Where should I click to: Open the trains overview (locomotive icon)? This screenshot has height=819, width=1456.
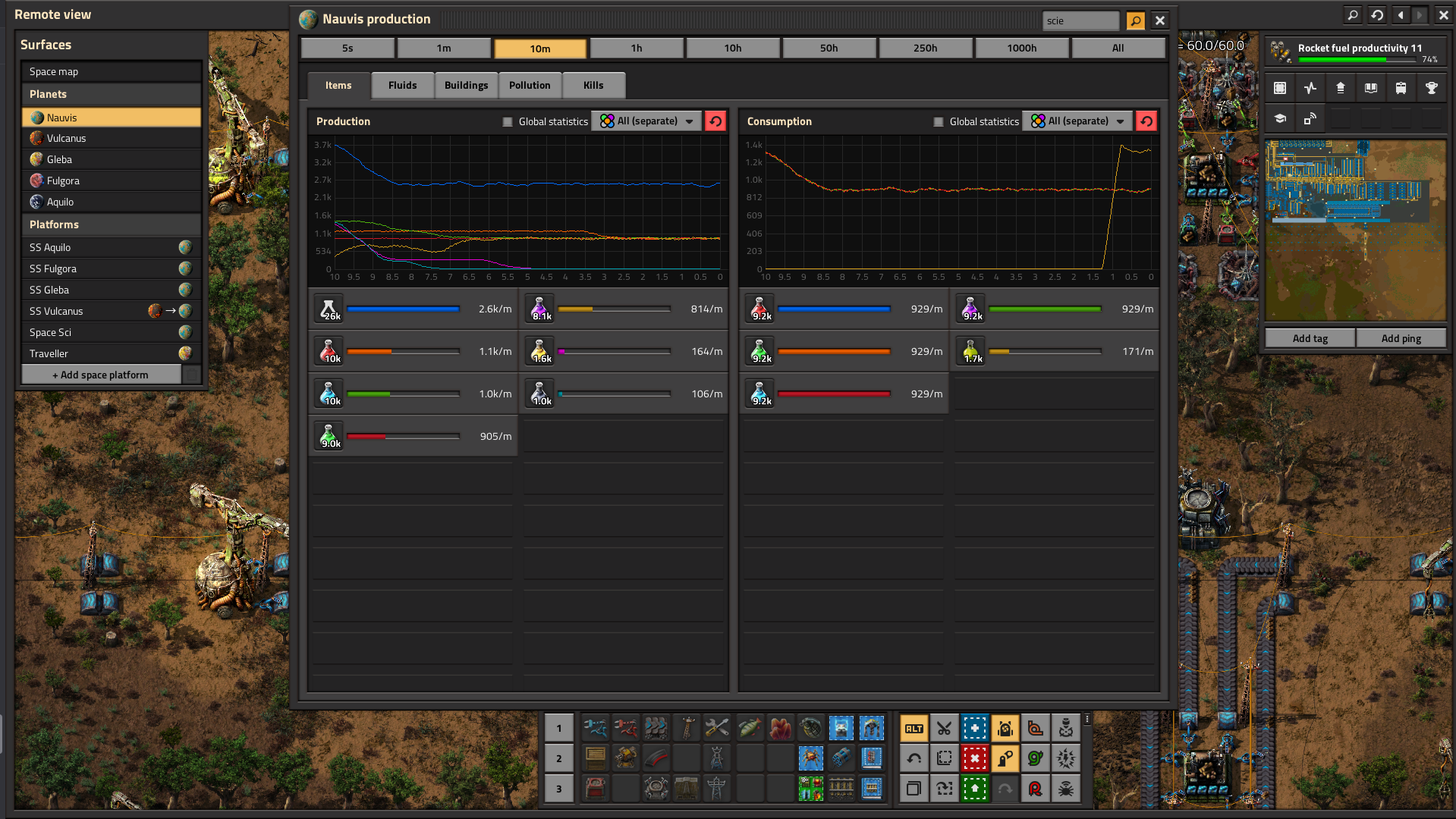pos(1401,88)
